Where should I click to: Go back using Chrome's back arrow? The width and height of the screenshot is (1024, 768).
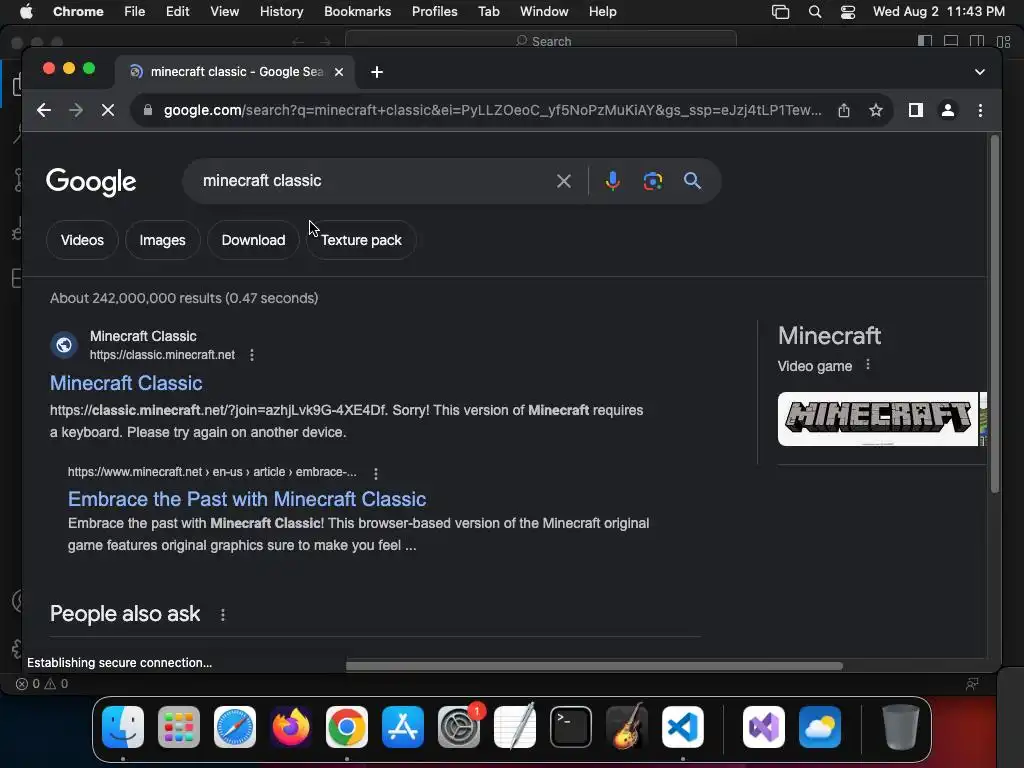(44, 110)
